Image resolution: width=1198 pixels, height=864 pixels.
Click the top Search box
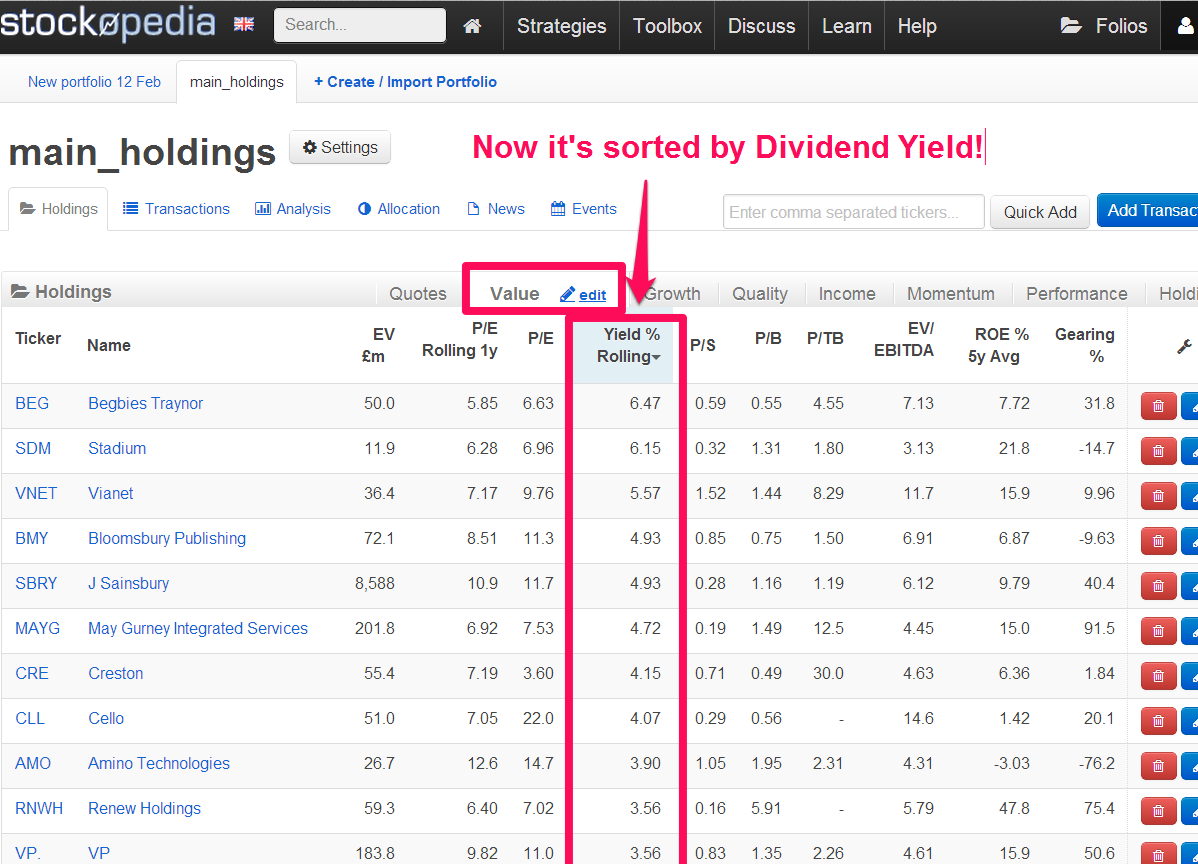[360, 24]
